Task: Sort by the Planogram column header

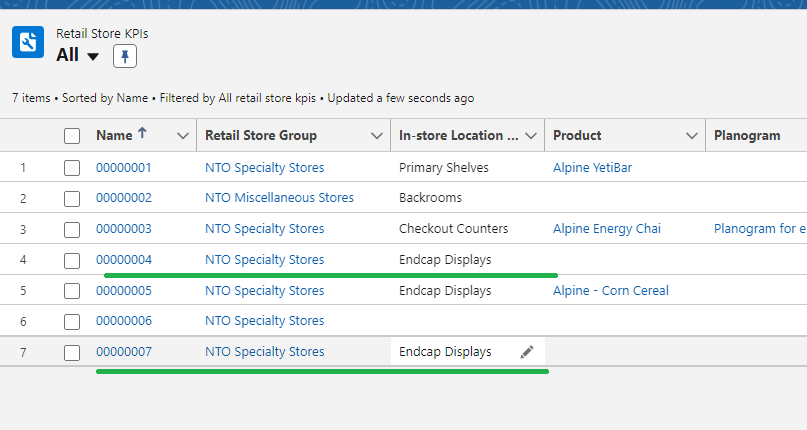Action: 747,135
